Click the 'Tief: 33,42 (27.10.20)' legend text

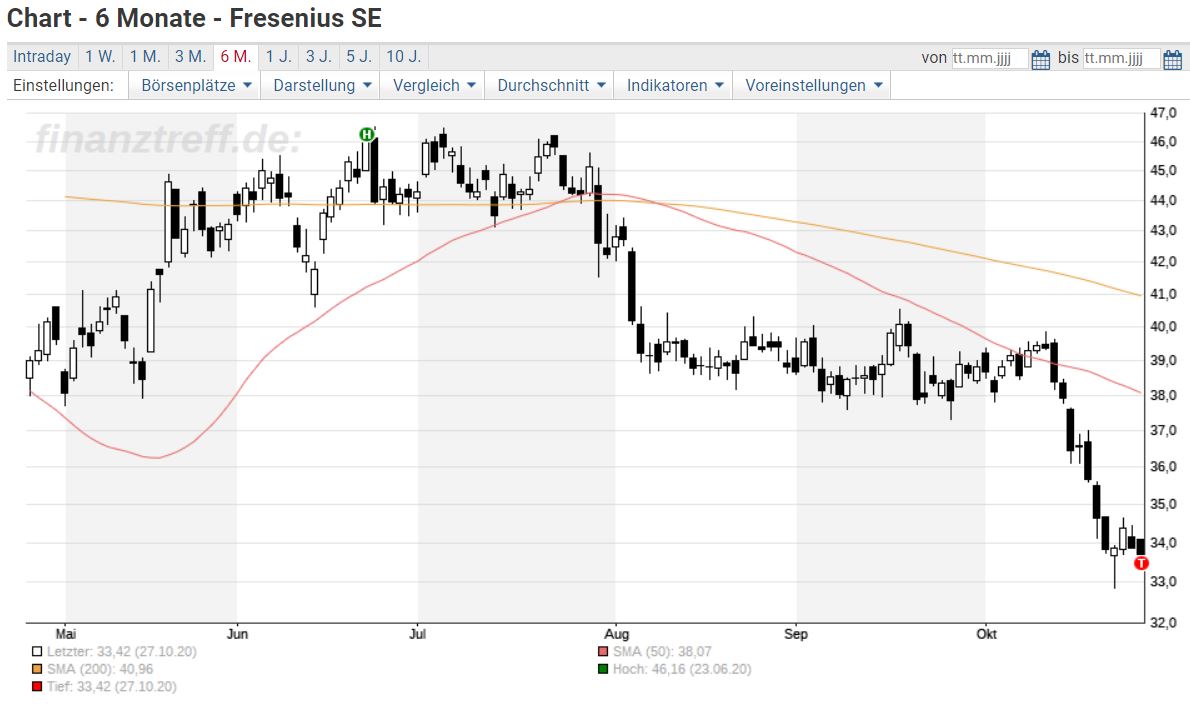[112, 686]
